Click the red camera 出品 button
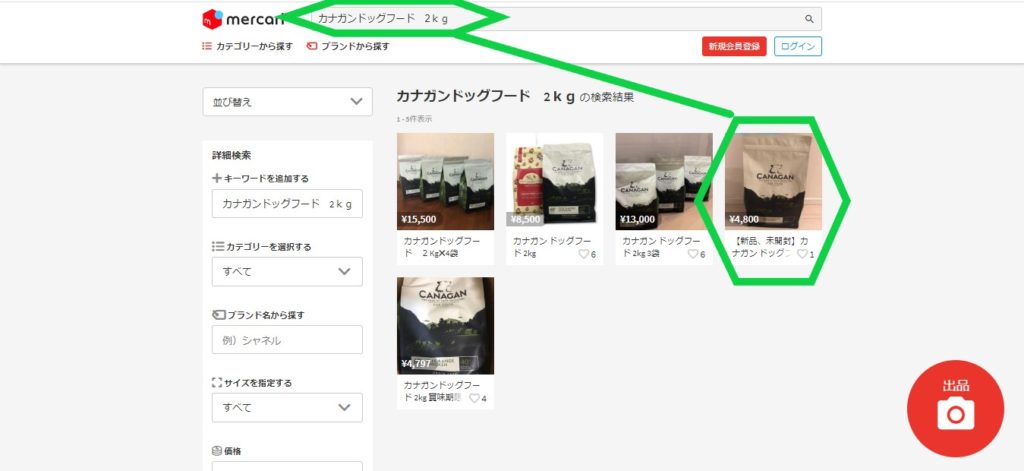This screenshot has height=471, width=1024. pos(955,409)
